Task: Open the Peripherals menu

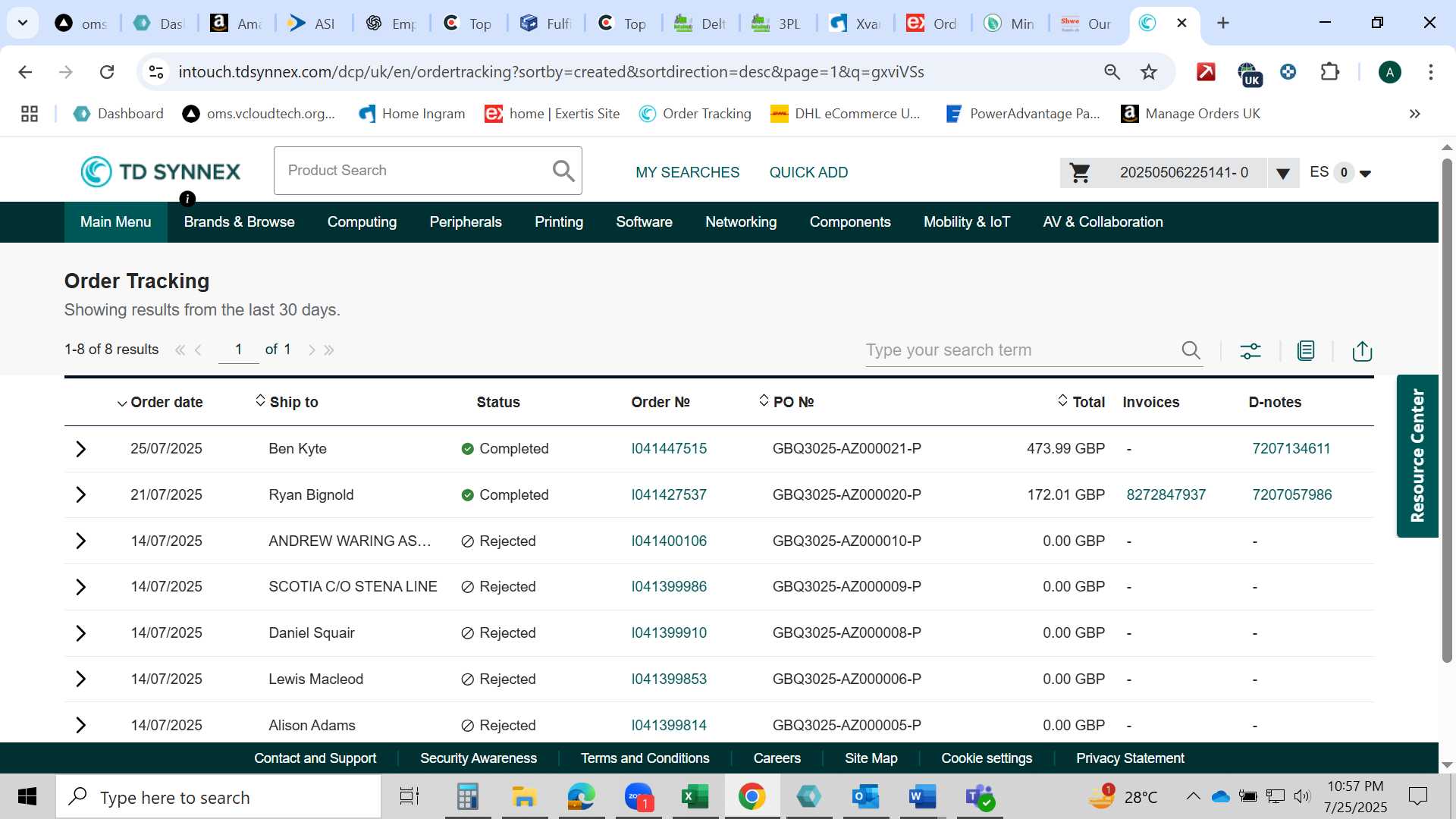Action: (x=466, y=222)
